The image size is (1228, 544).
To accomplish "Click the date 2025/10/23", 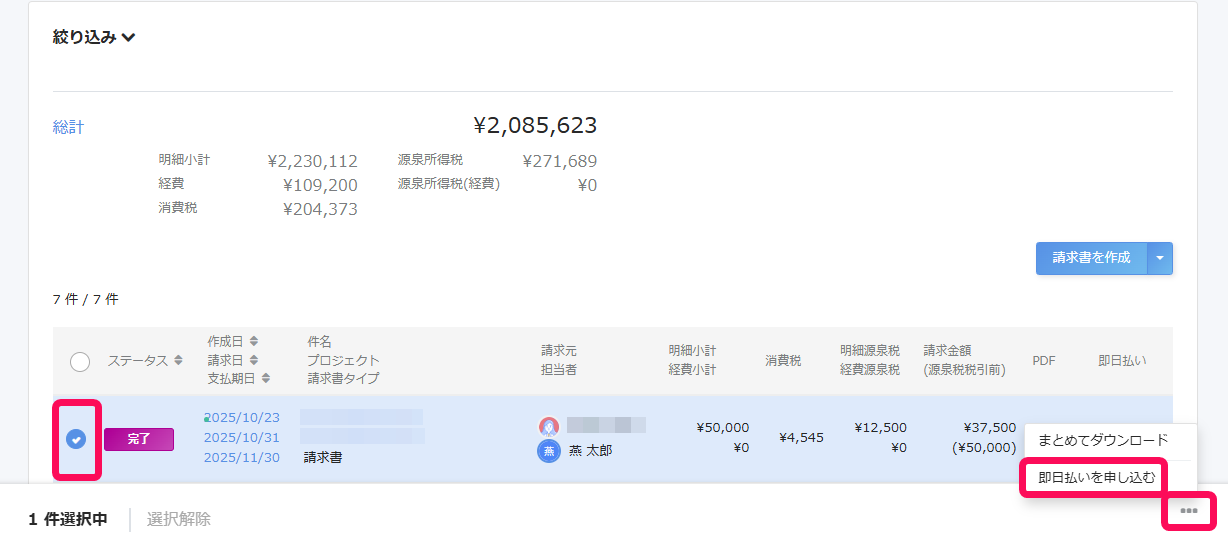I will pos(243,417).
